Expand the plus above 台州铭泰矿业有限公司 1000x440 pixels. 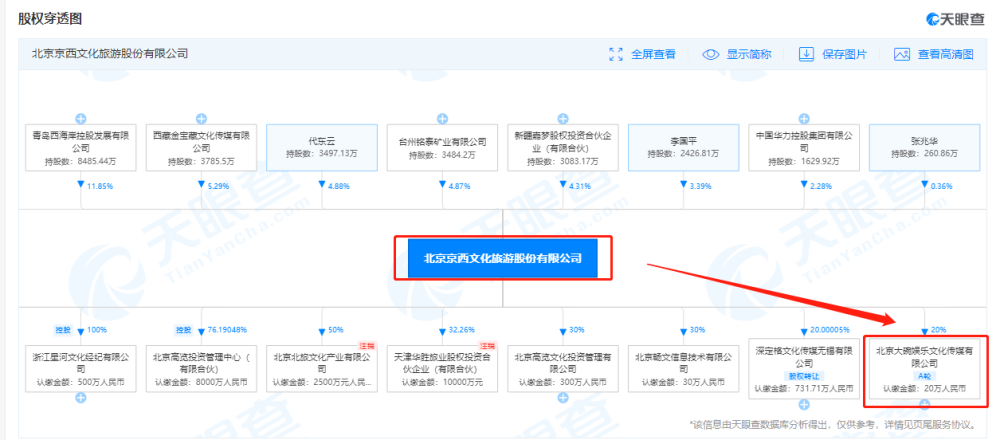coord(442,119)
